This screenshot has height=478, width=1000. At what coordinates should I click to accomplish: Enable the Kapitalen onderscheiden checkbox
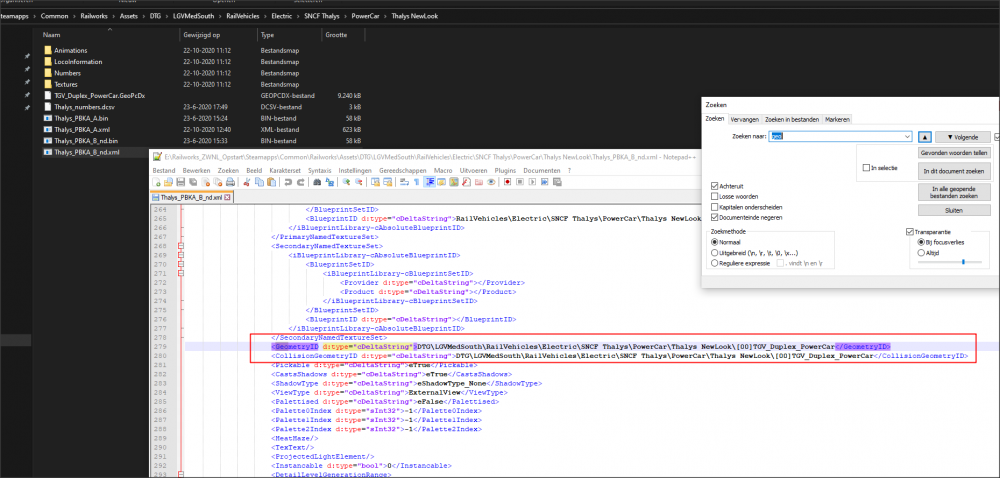712,207
